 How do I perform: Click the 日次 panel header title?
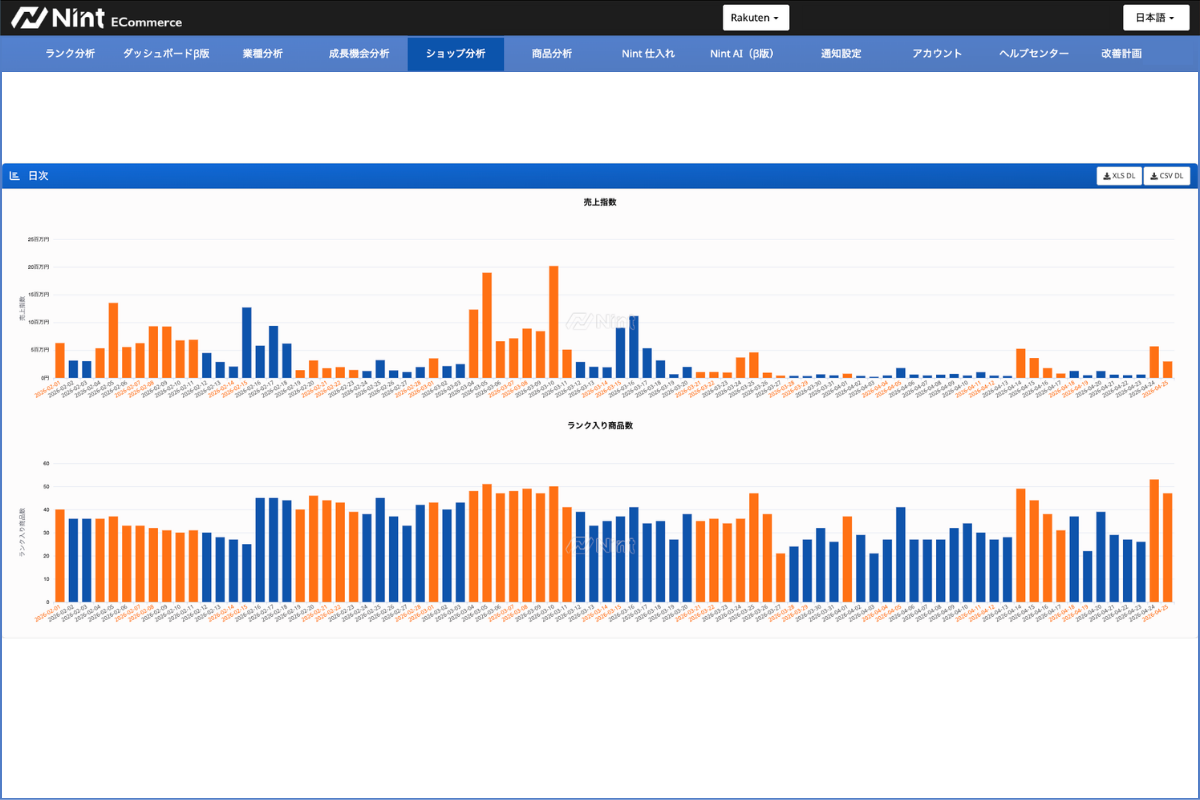[x=38, y=176]
